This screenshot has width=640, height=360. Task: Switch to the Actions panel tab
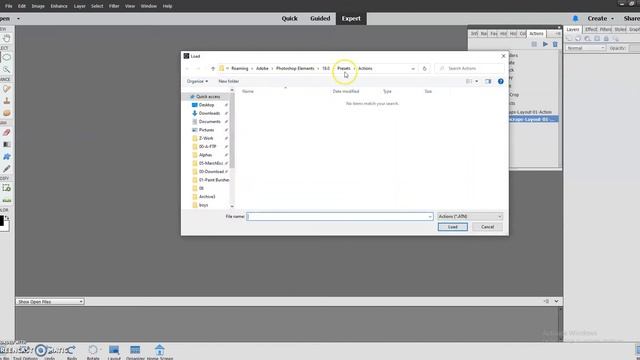click(536, 33)
